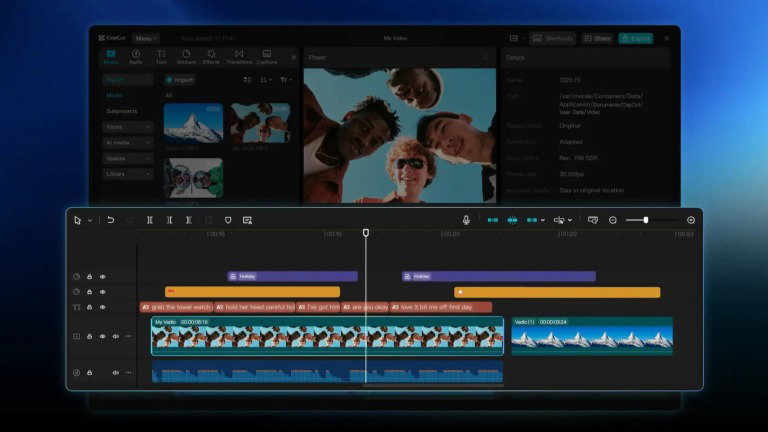Image resolution: width=768 pixels, height=432 pixels.
Task: Select the blue audio waveform clip
Action: (328, 372)
